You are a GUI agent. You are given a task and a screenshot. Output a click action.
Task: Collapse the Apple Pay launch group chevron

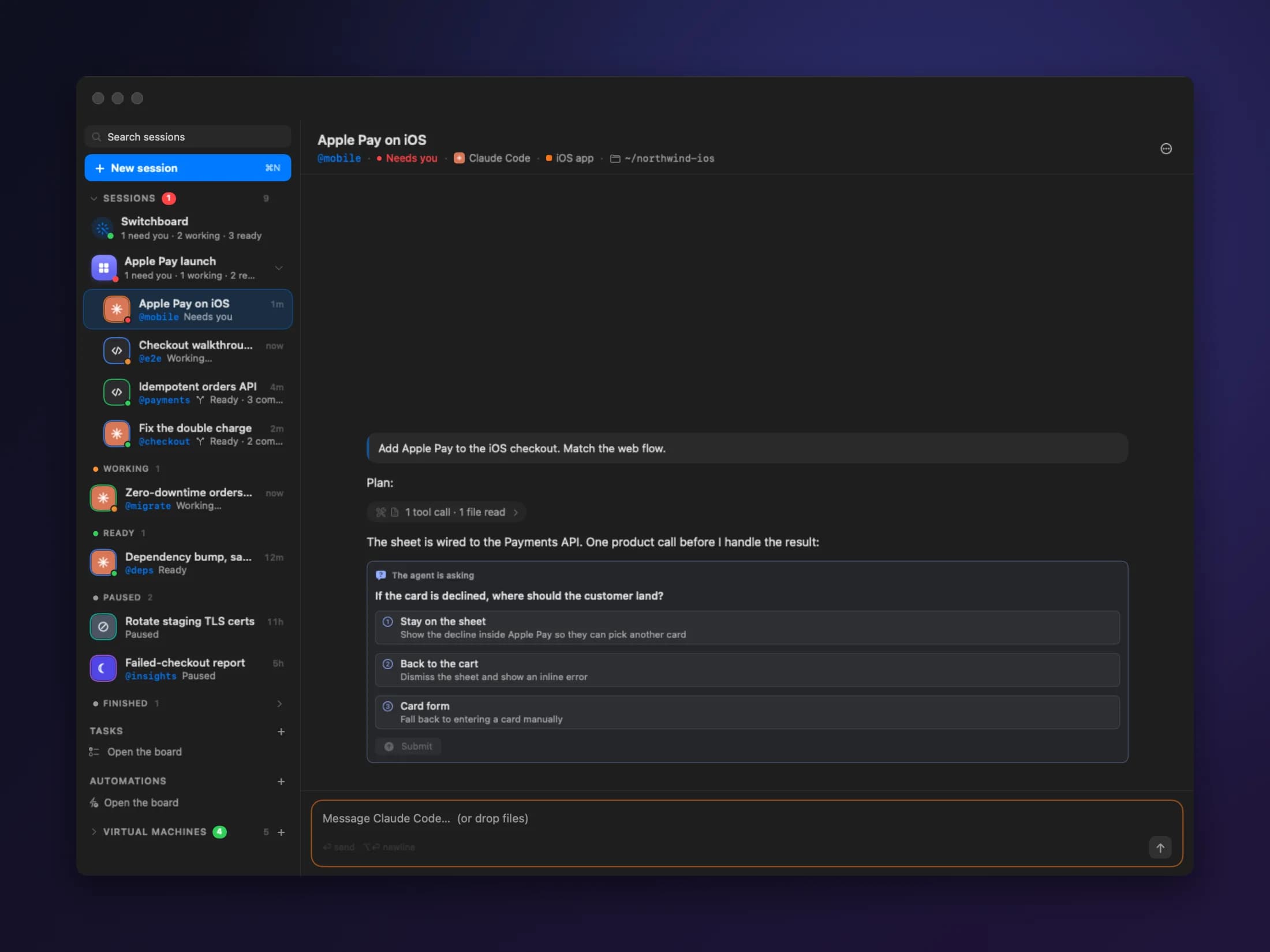pos(279,268)
